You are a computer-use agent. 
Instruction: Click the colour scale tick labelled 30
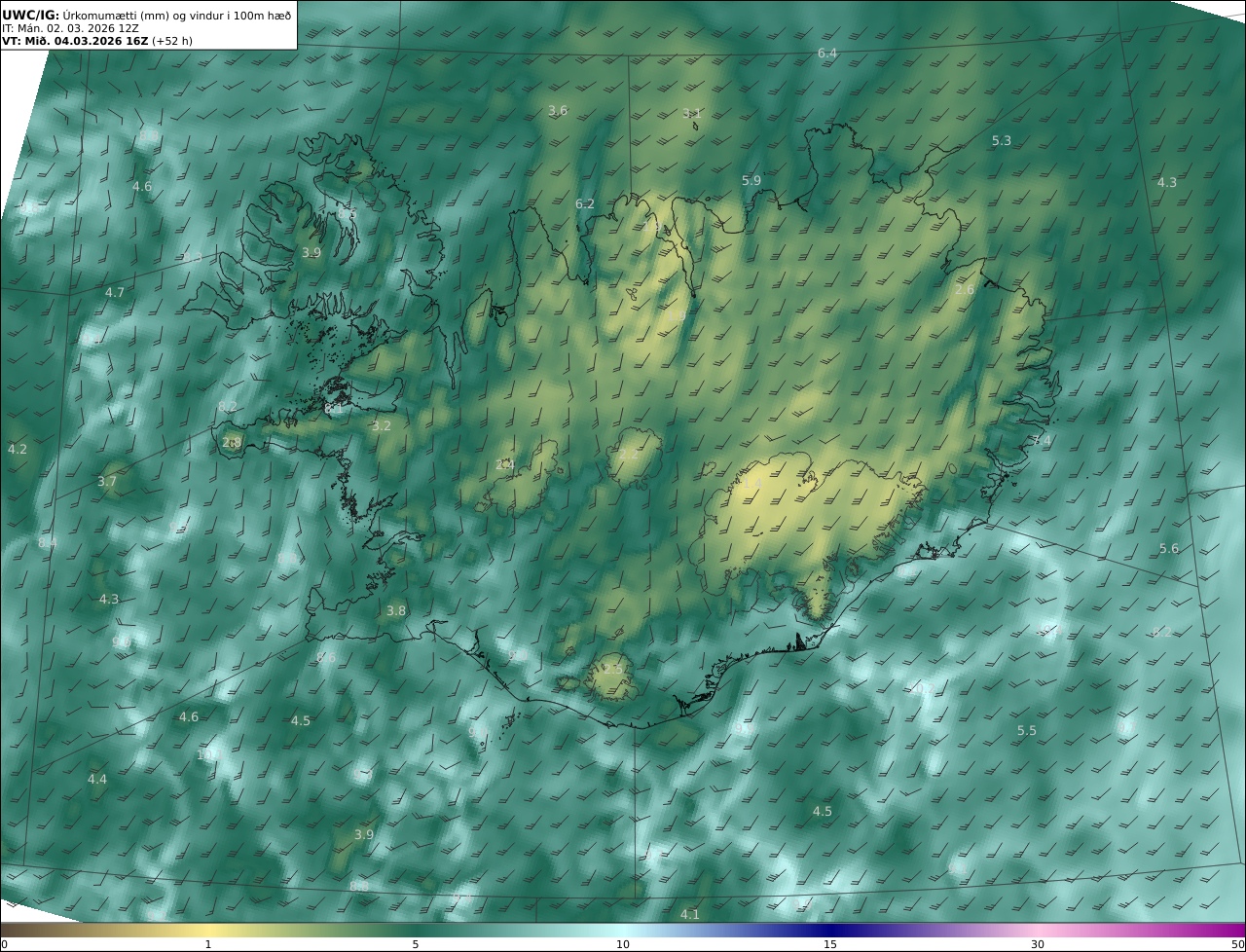coord(1038,944)
